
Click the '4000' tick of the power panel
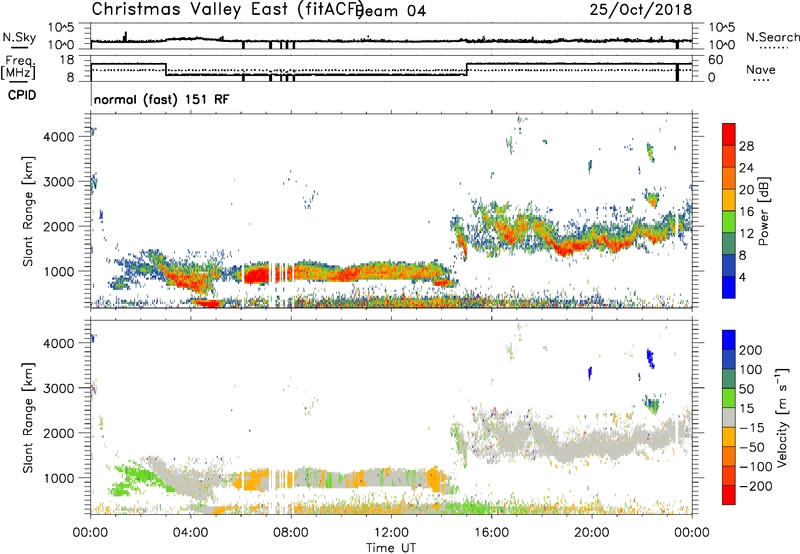(59, 137)
